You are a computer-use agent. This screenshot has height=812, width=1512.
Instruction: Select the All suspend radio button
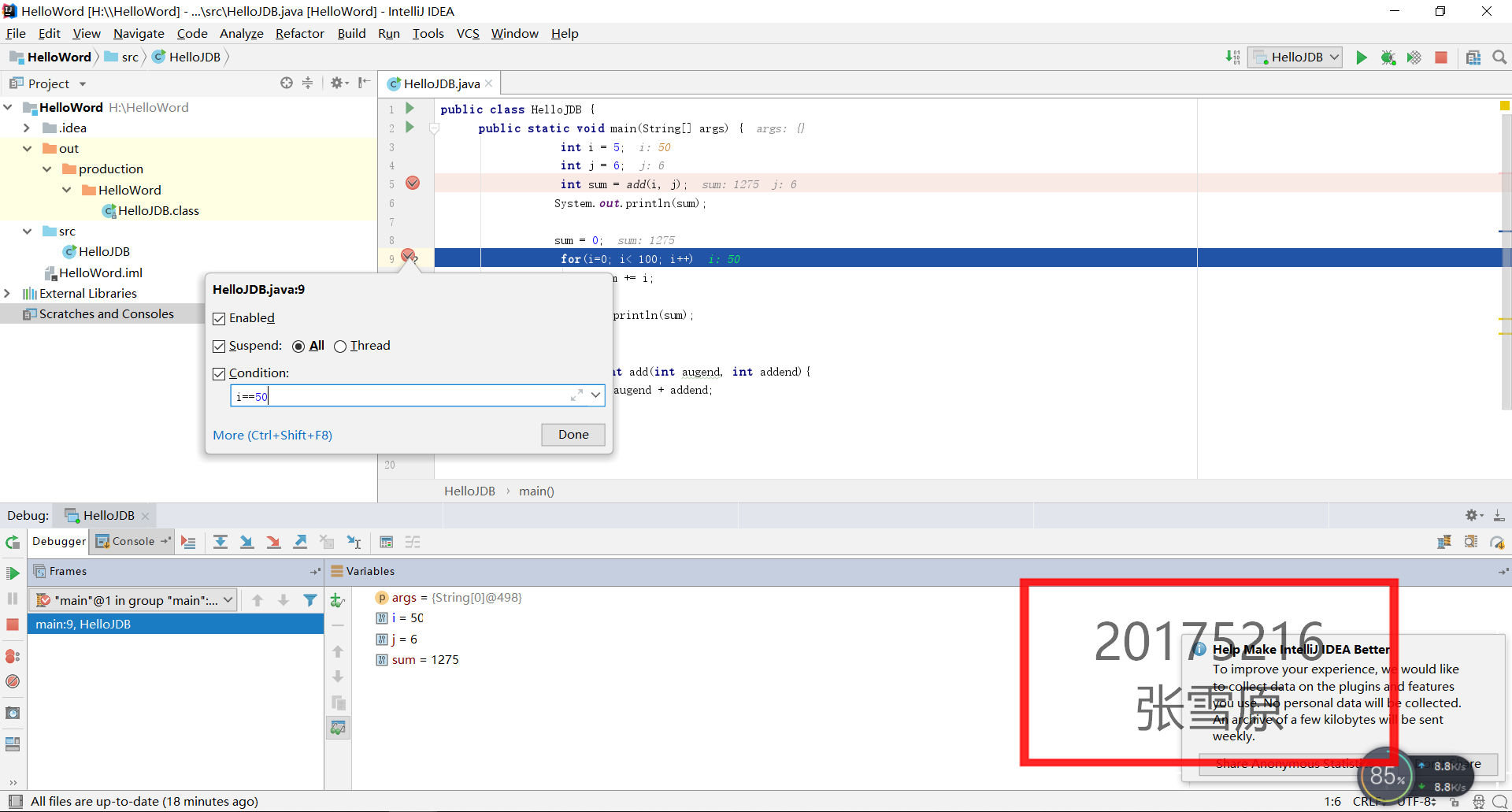point(298,347)
